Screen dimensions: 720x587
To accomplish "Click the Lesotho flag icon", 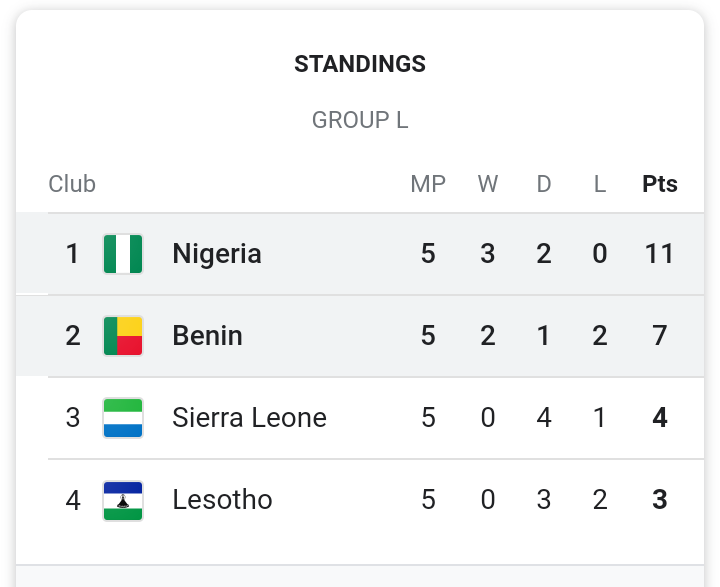I will (x=123, y=500).
